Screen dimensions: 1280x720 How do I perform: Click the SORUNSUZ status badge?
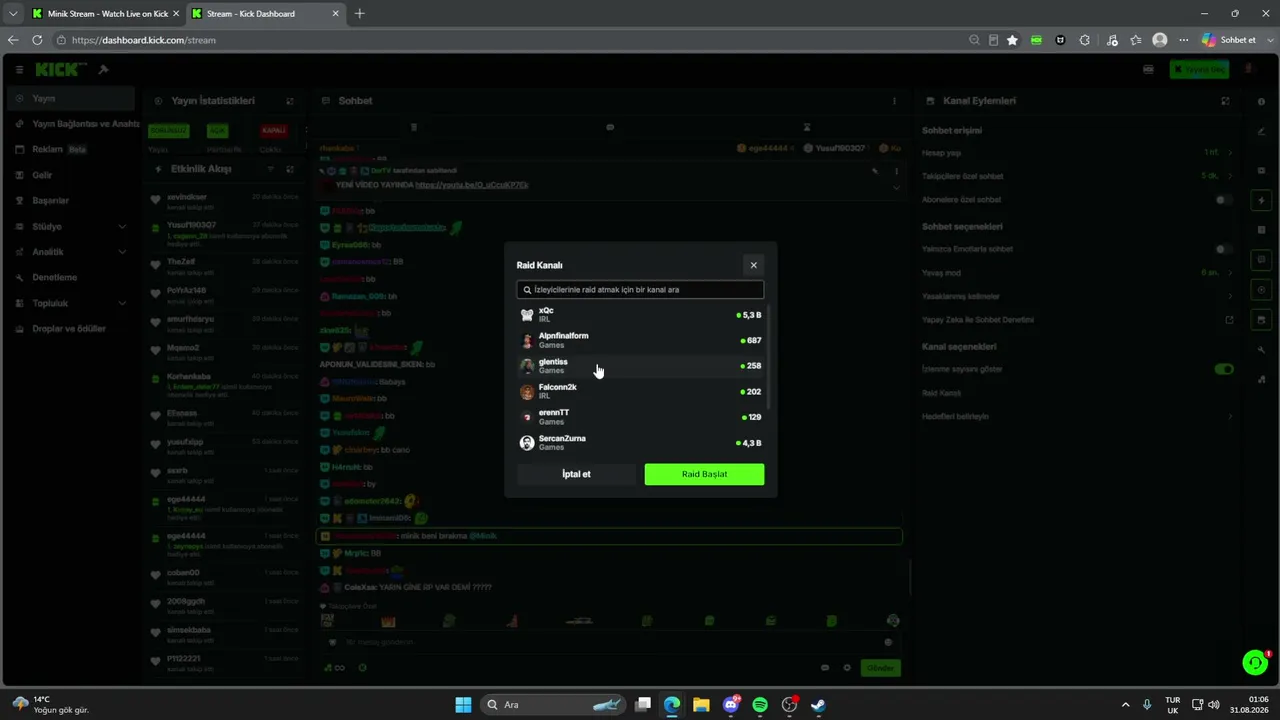[168, 131]
